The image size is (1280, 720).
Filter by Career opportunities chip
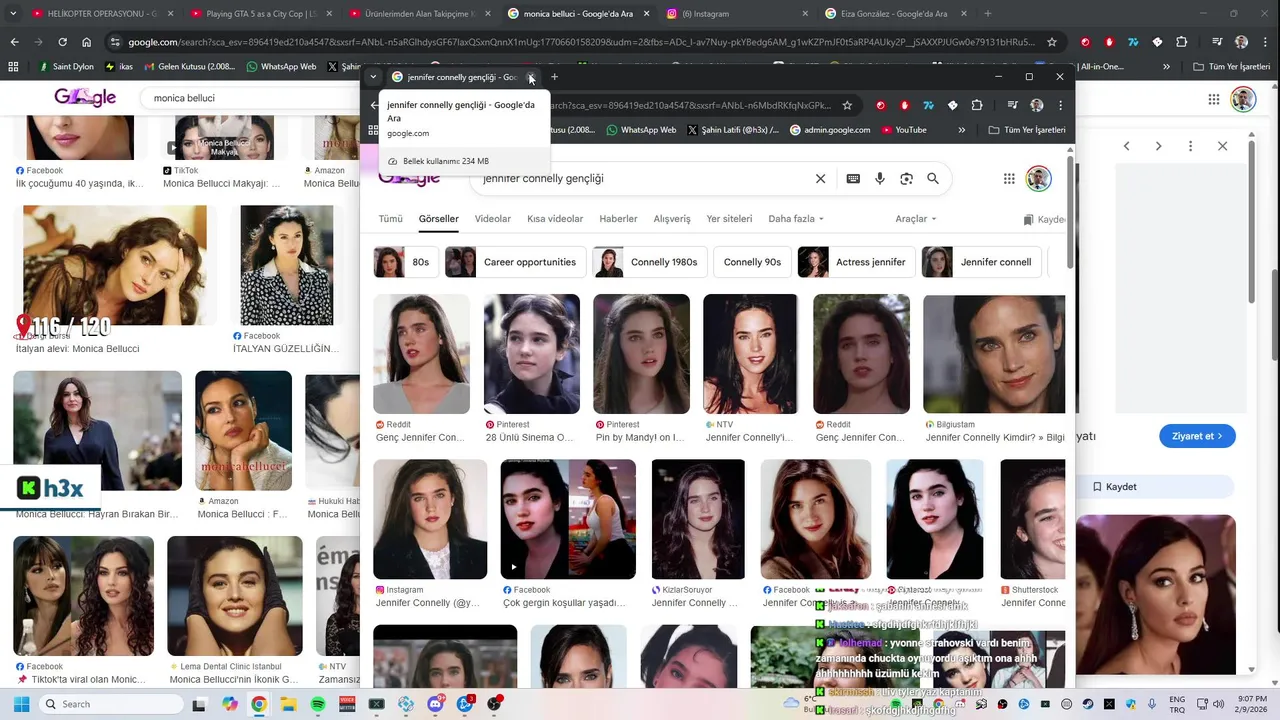point(515,262)
